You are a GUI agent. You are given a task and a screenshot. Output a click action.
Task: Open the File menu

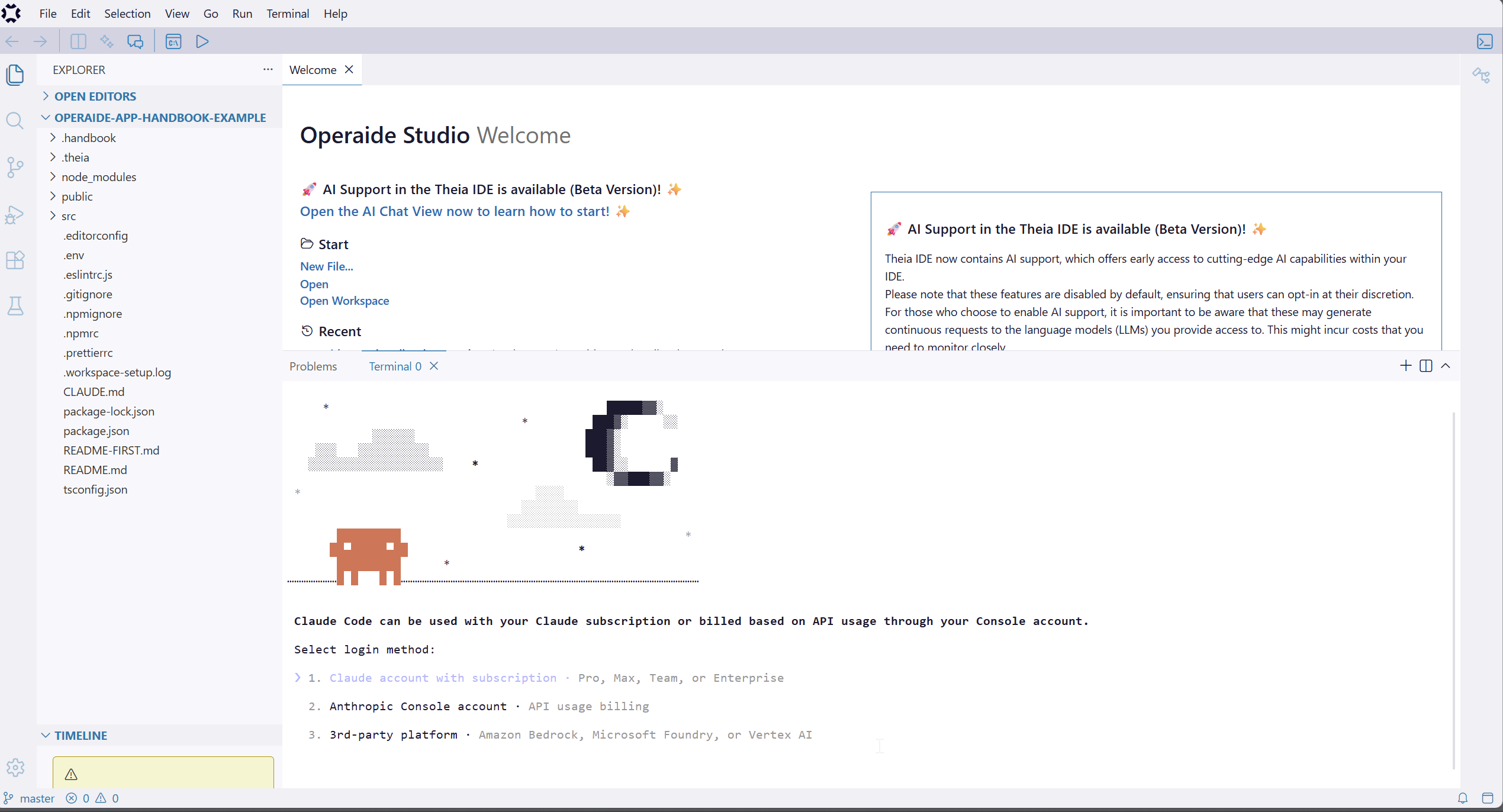[x=48, y=14]
